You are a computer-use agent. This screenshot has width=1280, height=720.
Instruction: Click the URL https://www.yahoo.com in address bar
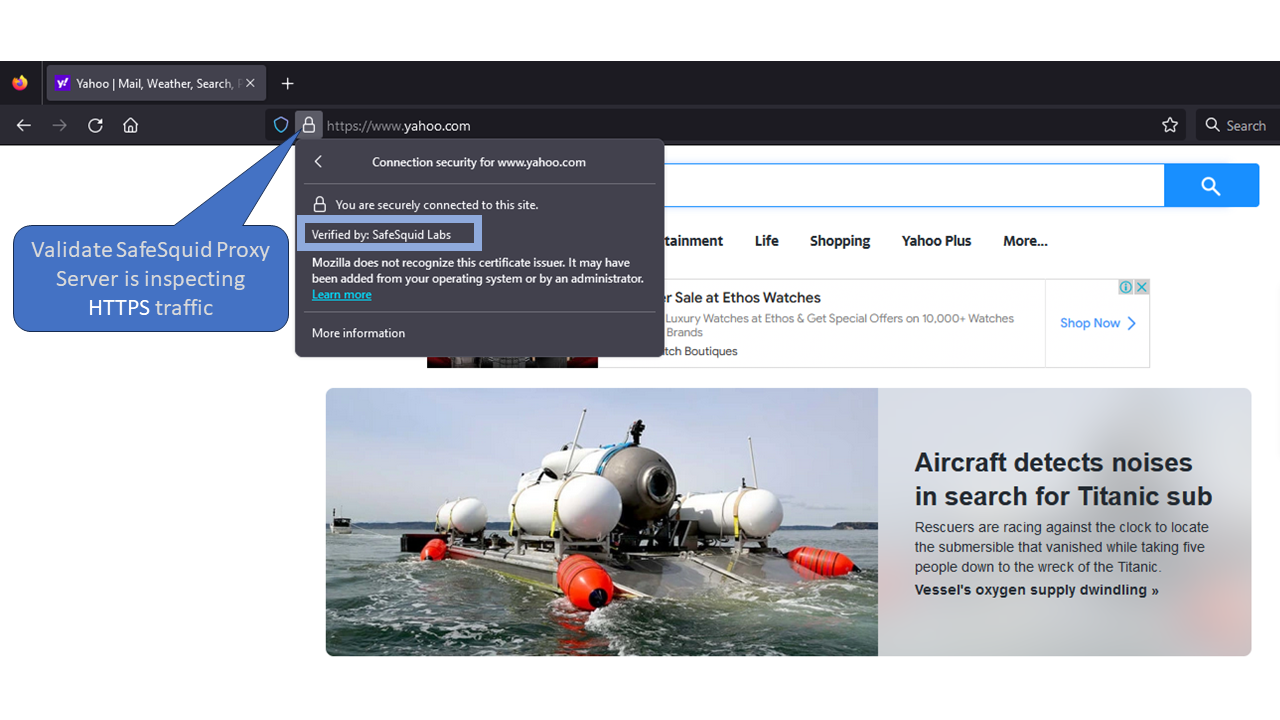point(399,126)
